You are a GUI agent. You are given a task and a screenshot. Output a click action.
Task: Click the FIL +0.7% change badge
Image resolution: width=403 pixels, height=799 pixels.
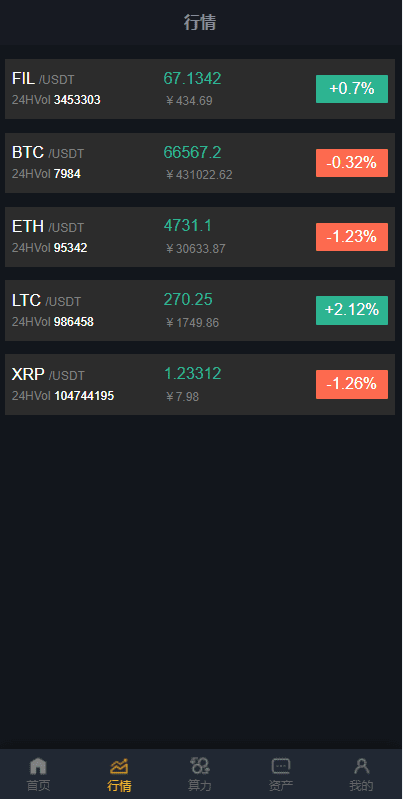click(352, 89)
